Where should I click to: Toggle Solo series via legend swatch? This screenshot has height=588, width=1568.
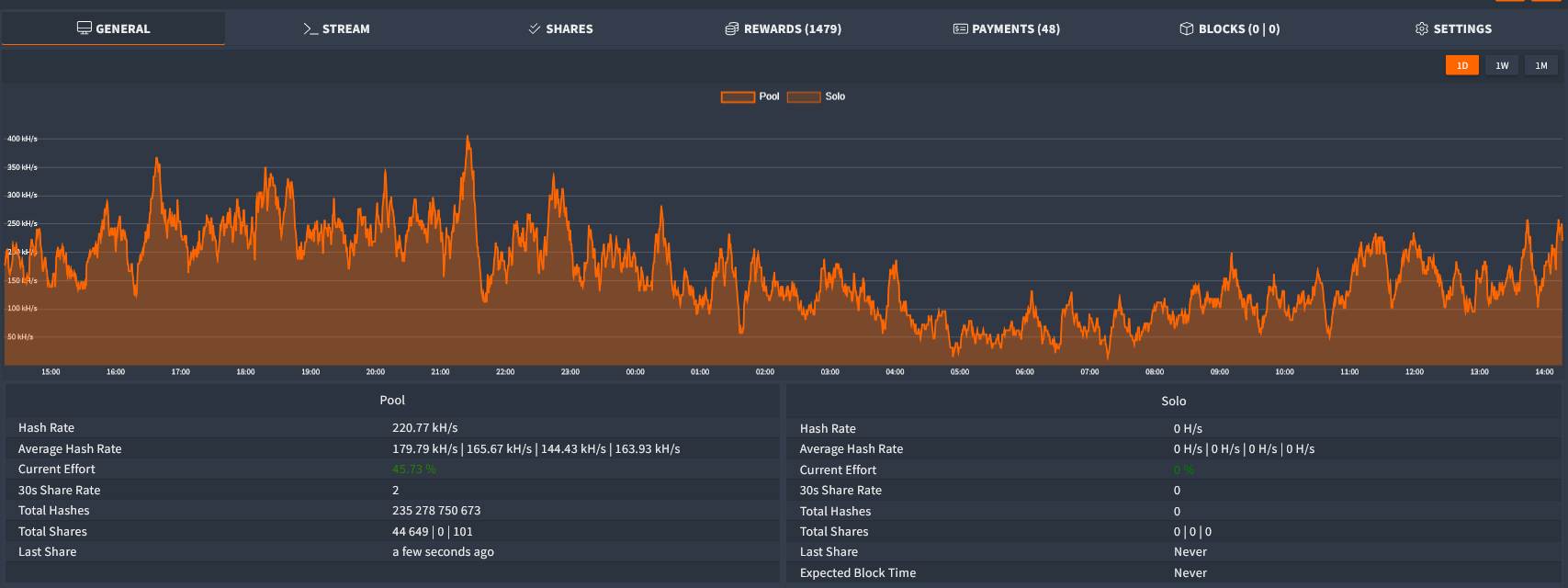pyautogui.click(x=804, y=96)
